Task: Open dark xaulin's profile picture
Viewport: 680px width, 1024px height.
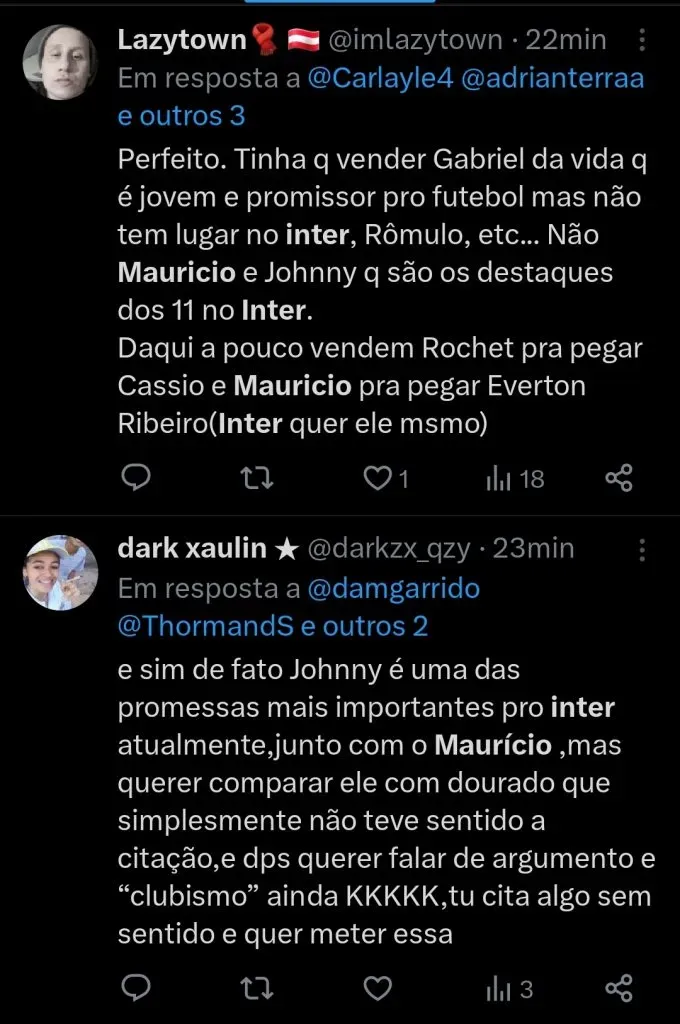Action: [x=60, y=572]
